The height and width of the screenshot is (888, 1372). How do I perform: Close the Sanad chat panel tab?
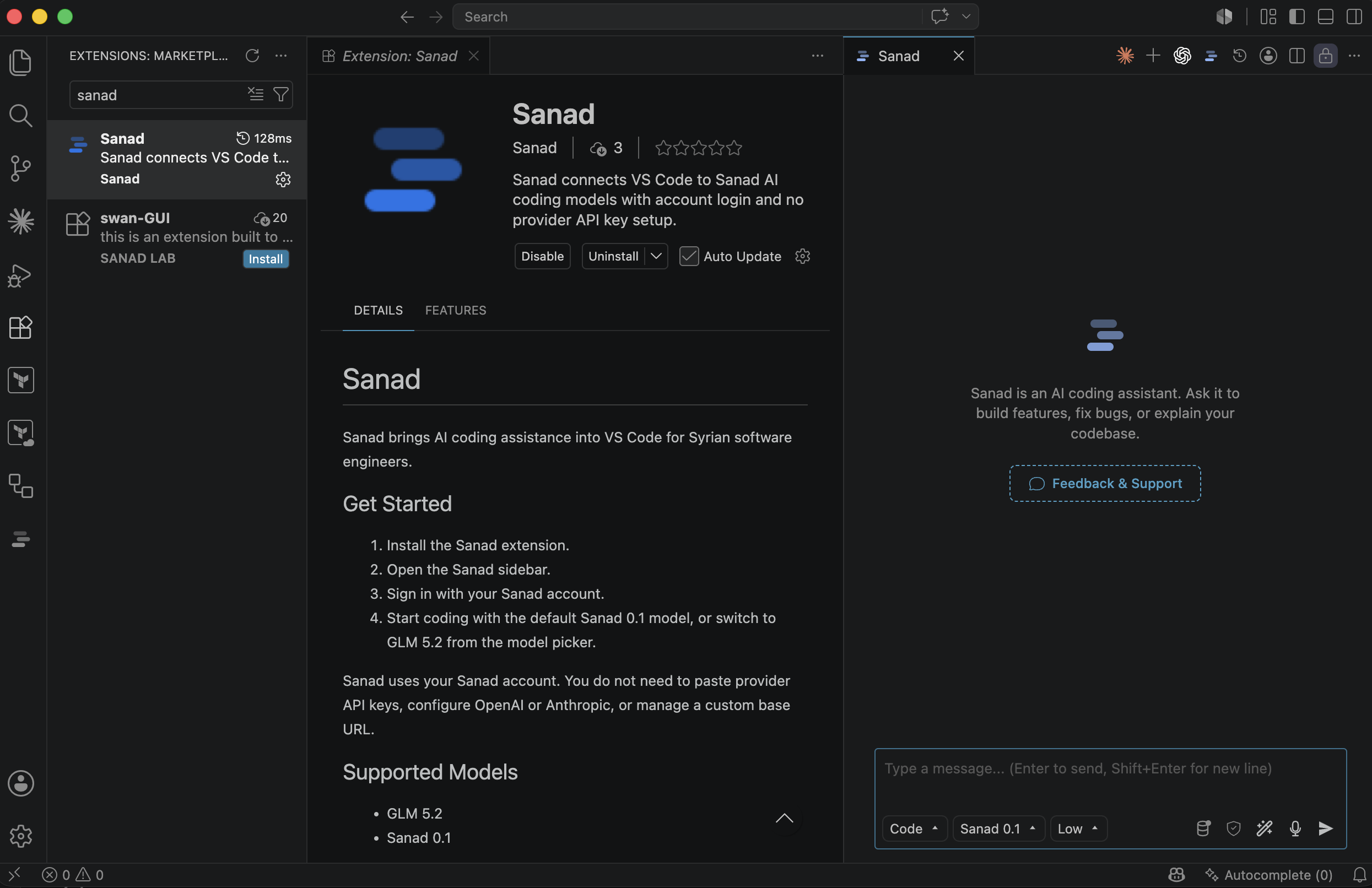click(x=958, y=56)
